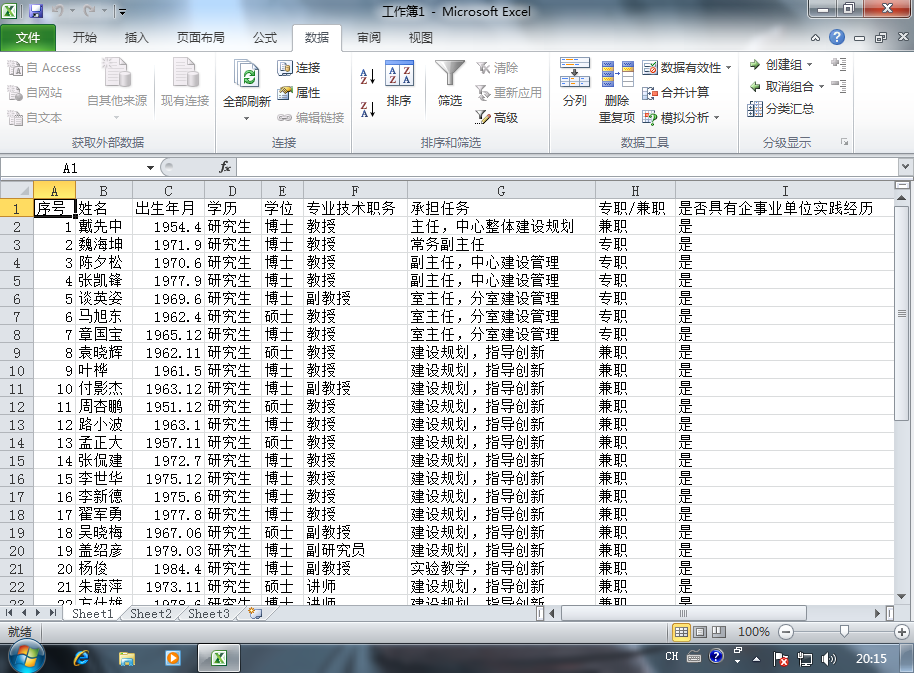914x673 pixels.
Task: Open 高级 advanced filter
Action: point(497,118)
